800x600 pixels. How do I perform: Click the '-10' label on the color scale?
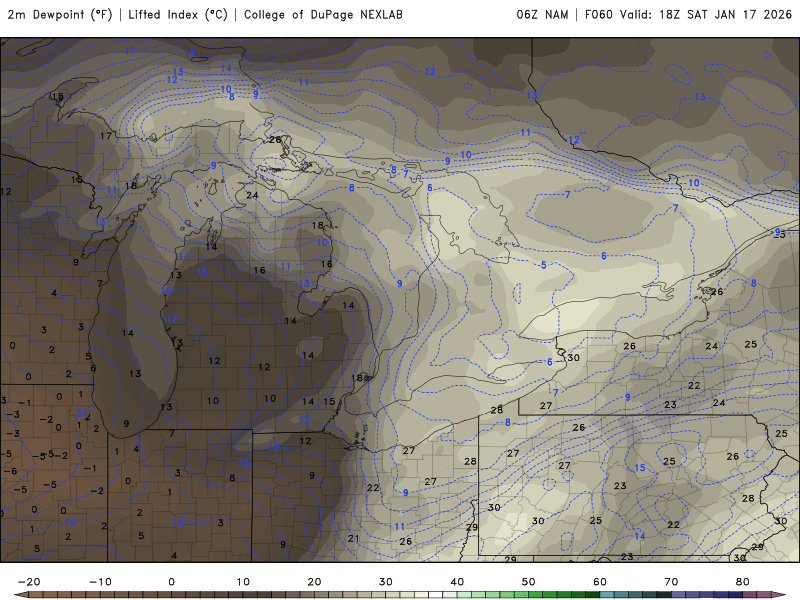click(100, 582)
